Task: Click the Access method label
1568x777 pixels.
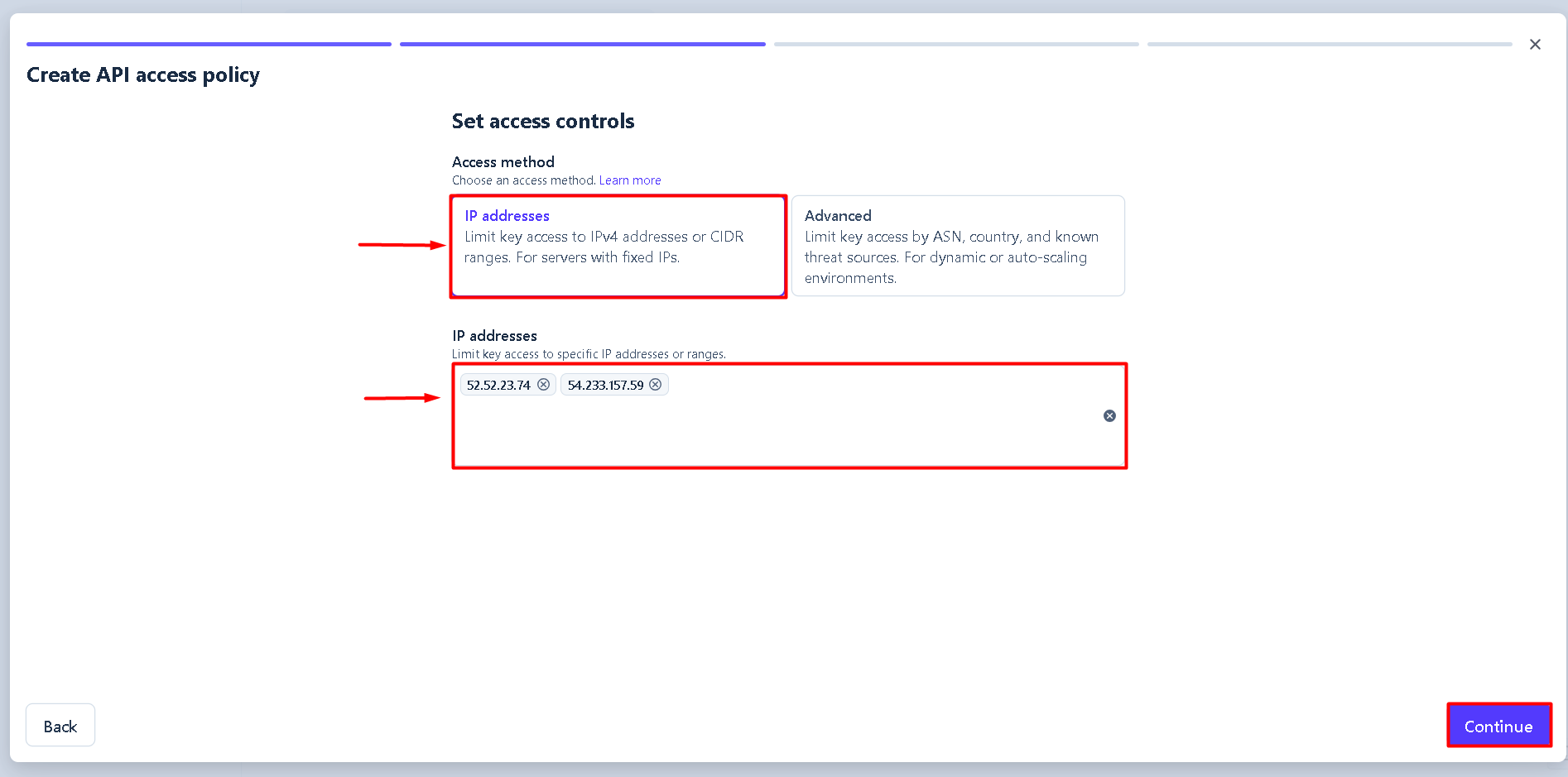Action: pos(503,162)
